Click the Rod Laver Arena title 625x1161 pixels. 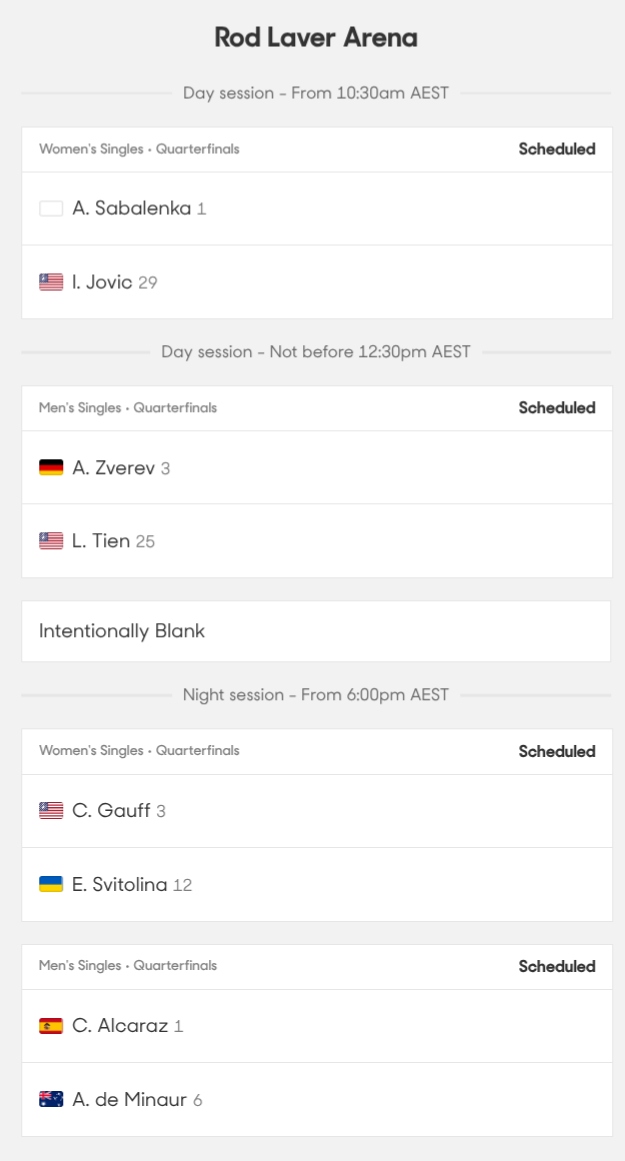pos(312,37)
